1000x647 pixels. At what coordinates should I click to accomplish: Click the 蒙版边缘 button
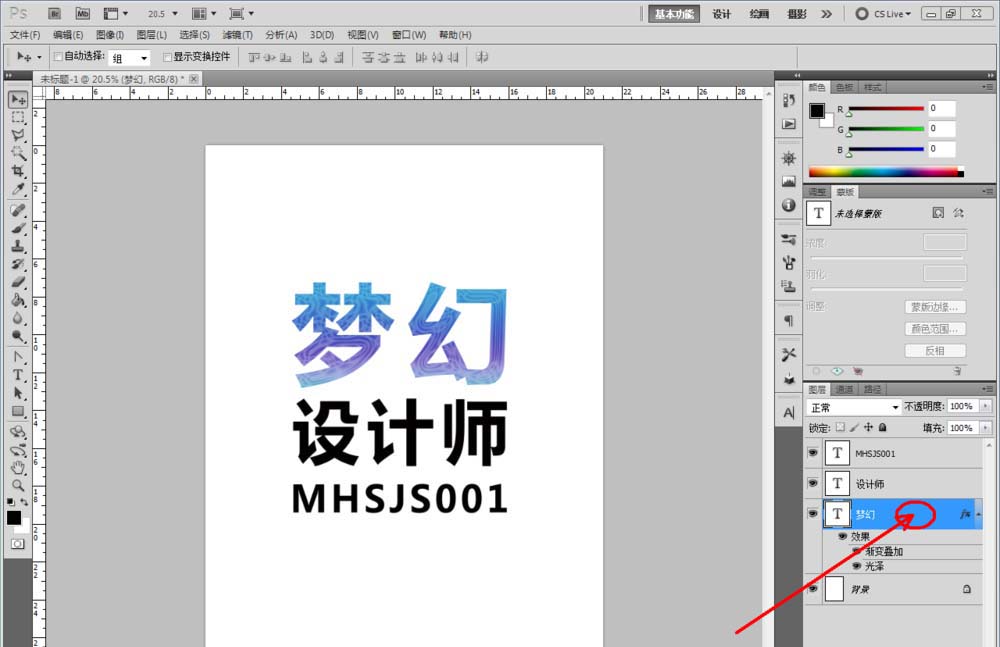pos(935,306)
